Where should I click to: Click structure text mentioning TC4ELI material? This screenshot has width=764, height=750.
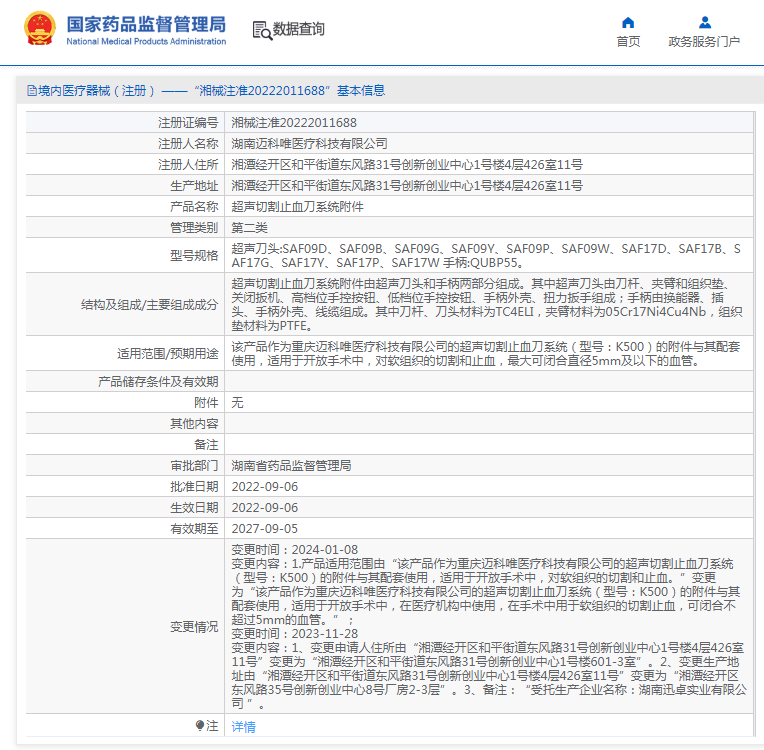[487, 305]
